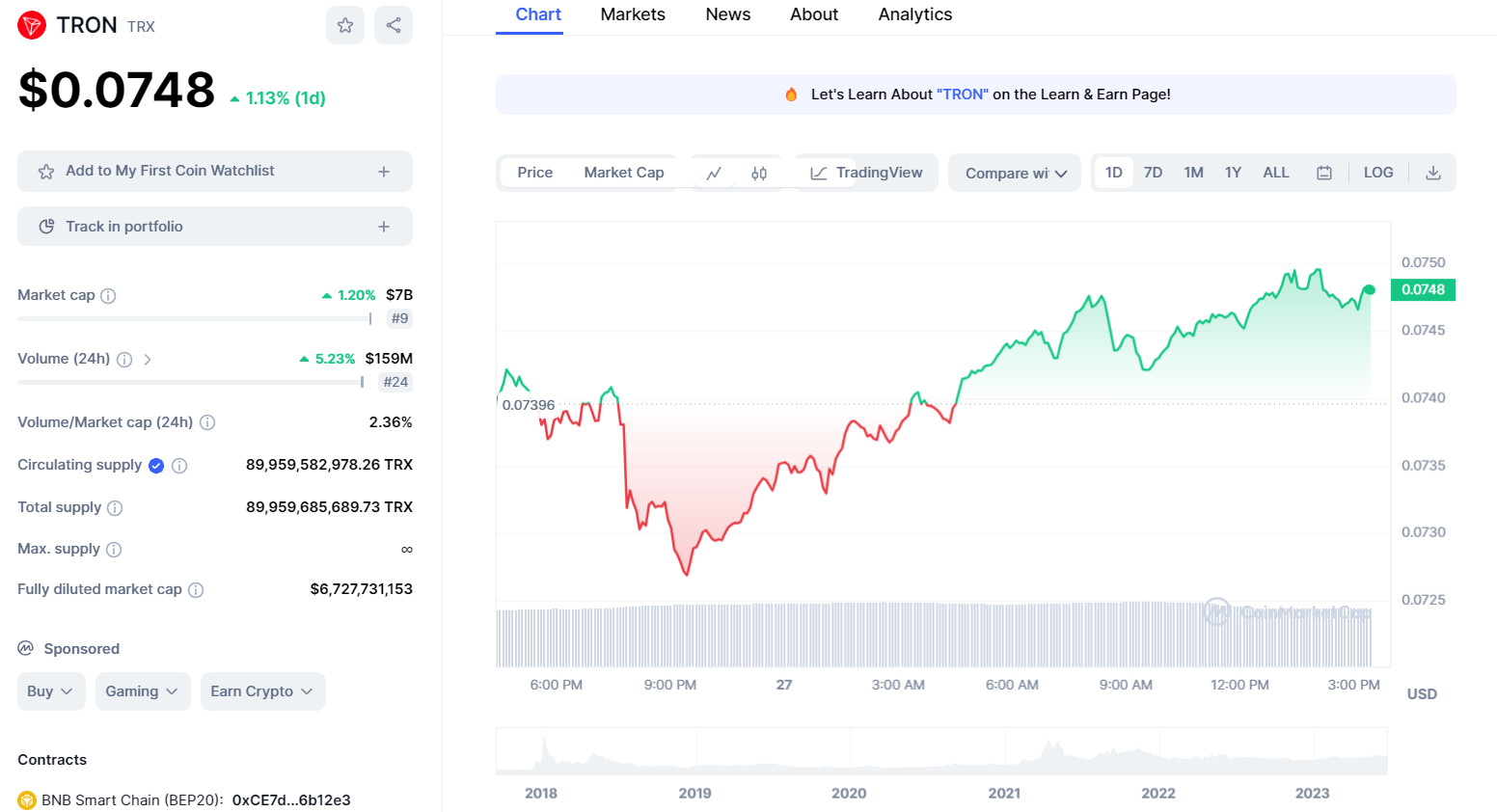
Task: Toggle LOG scale
Action: pos(1378,173)
